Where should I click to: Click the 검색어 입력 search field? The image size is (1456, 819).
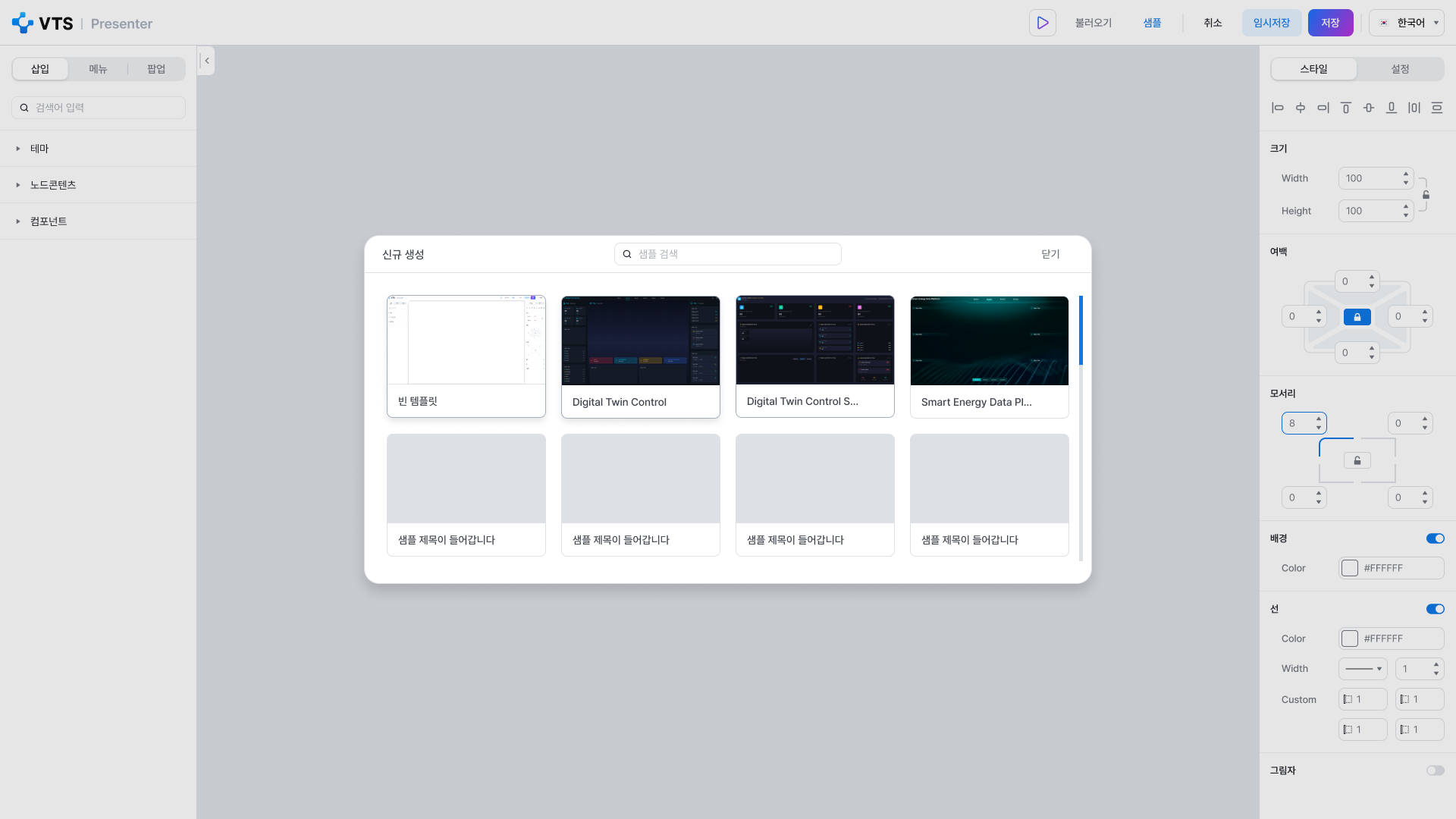point(99,108)
